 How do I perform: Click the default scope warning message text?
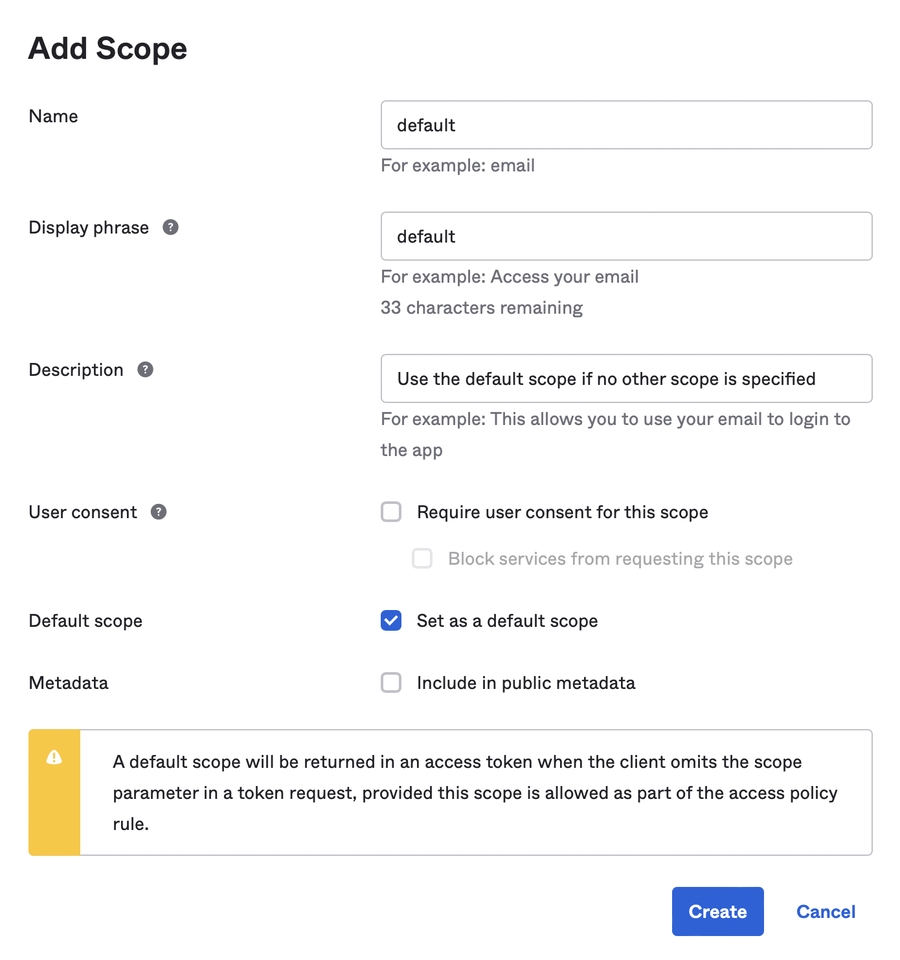coord(475,793)
